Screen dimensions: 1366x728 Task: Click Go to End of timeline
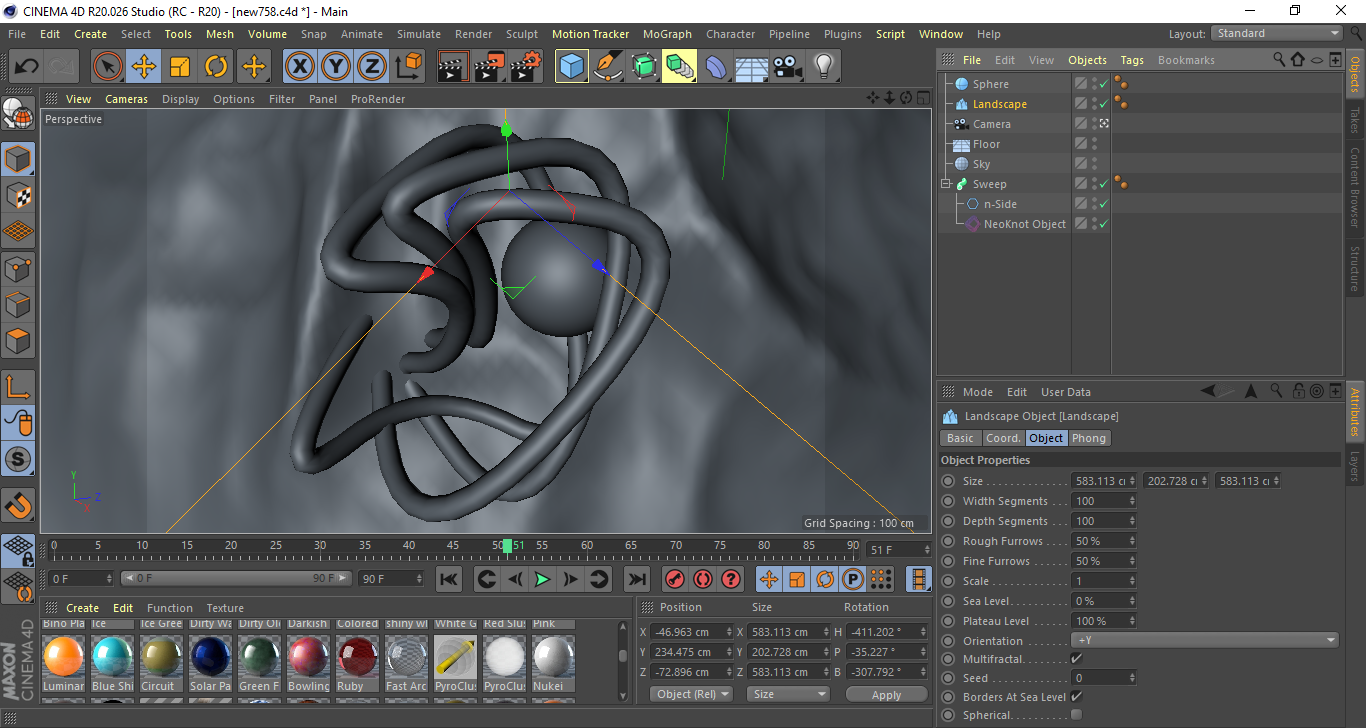636,579
